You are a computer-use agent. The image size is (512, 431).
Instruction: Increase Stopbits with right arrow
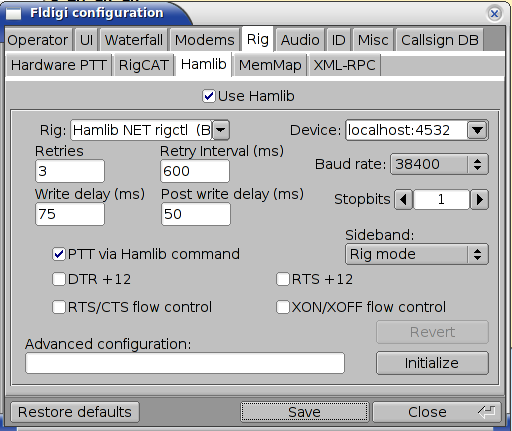coord(479,199)
